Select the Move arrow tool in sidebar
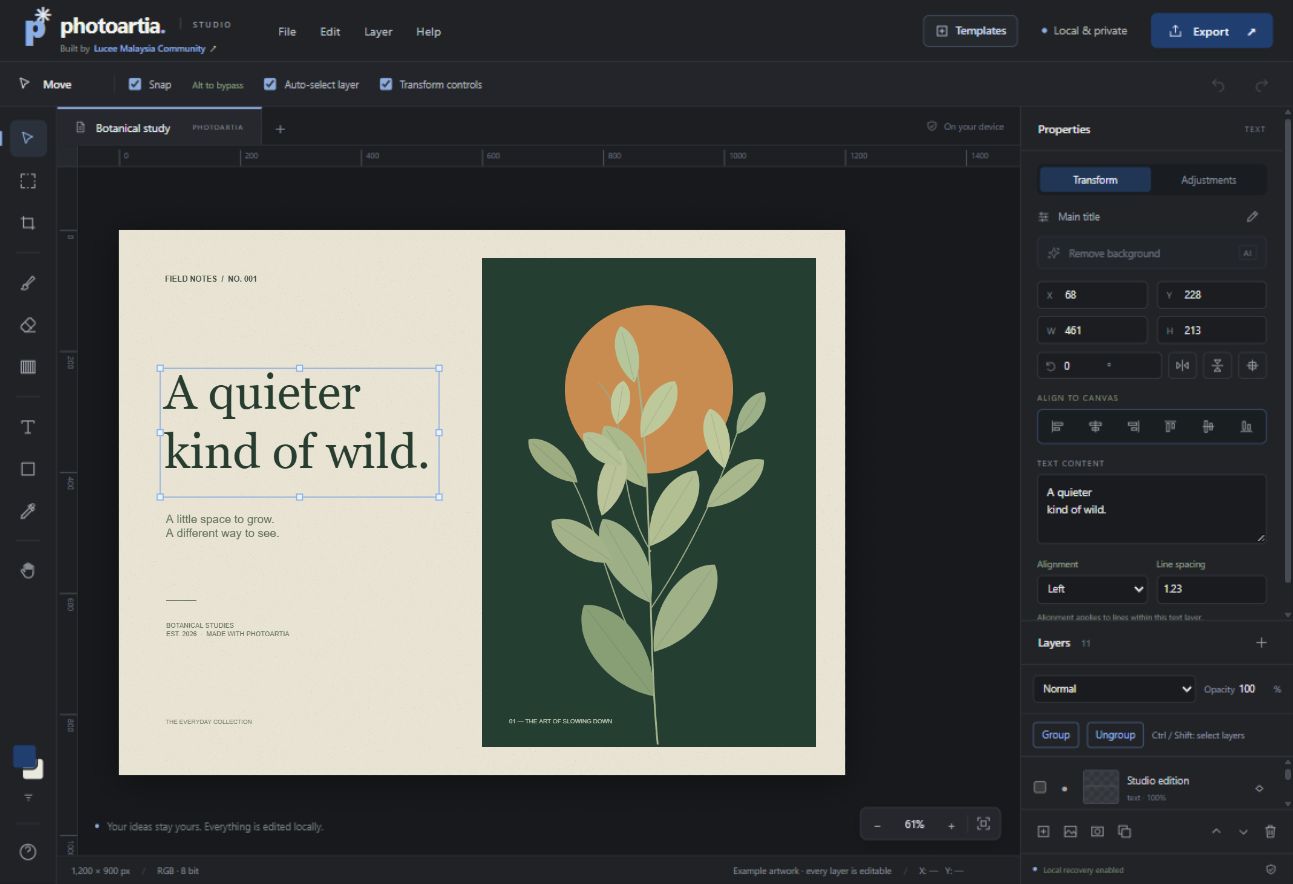This screenshot has width=1293, height=884. coord(28,138)
